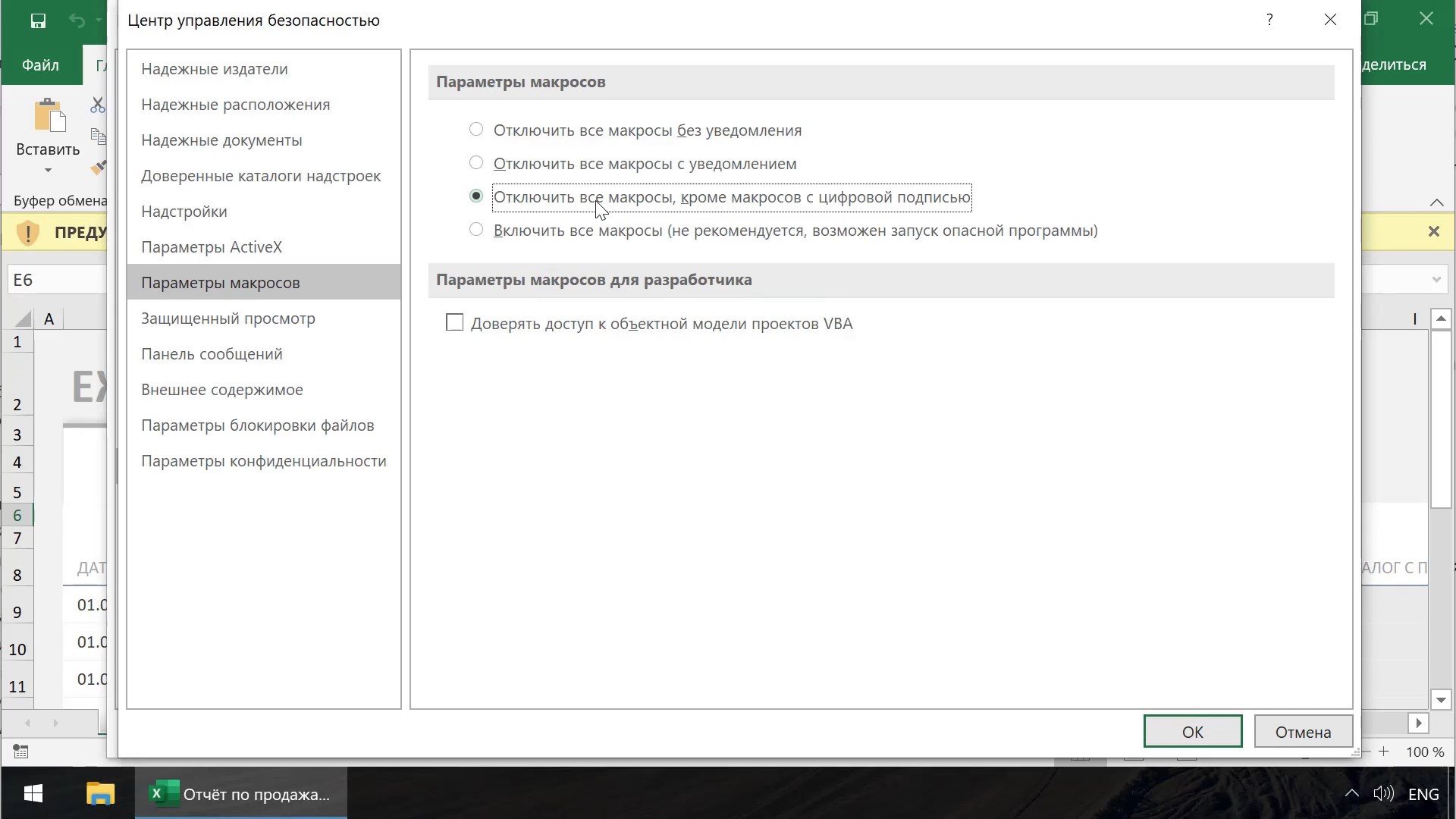Open 'Доверенные каталоги надстроек' section
The height and width of the screenshot is (819, 1456).
[264, 176]
